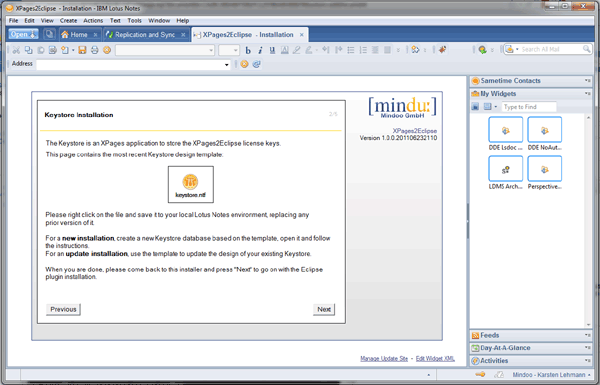The height and width of the screenshot is (385, 600).
Task: Click the Italic formatting icon
Action: coord(260,50)
